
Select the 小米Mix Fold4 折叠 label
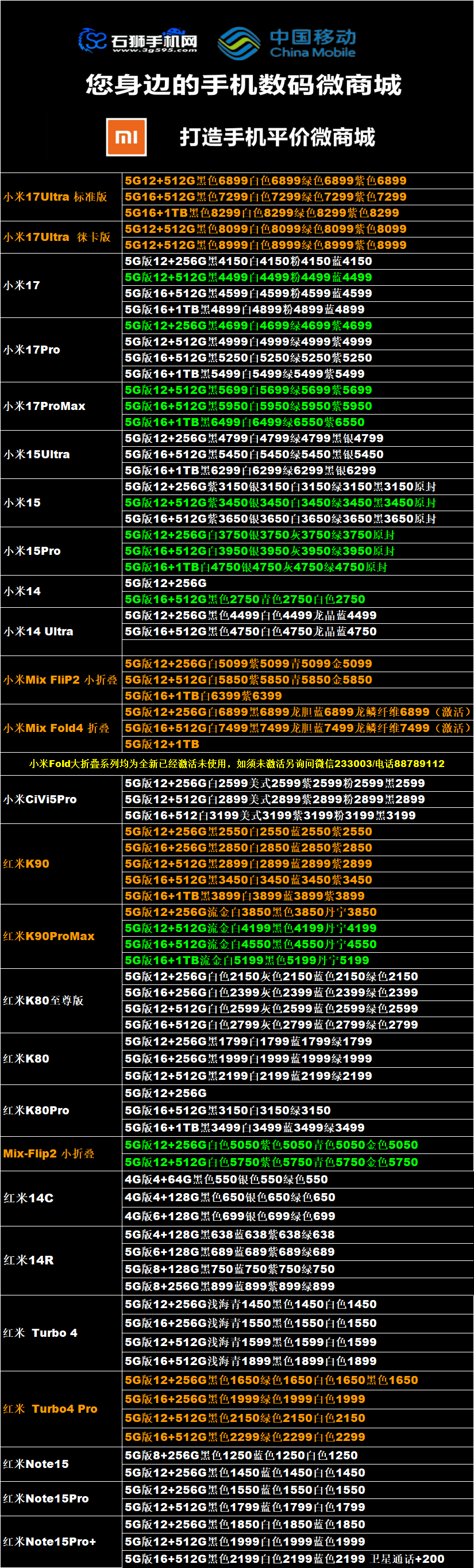coord(56,727)
